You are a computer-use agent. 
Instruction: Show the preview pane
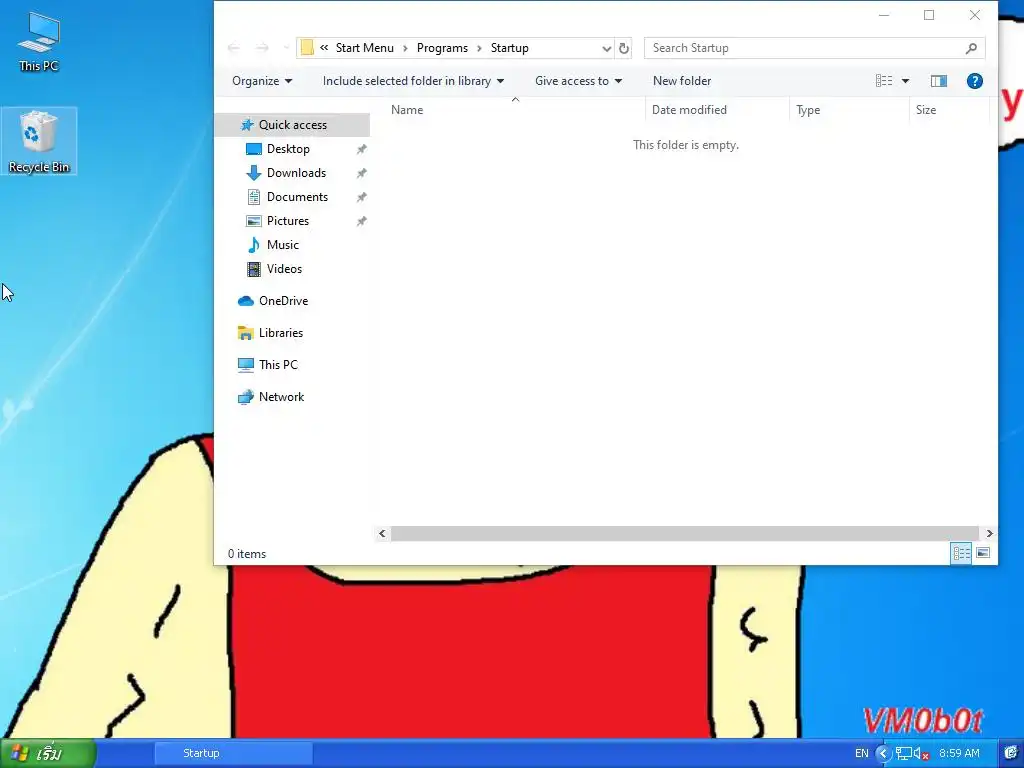(x=938, y=81)
